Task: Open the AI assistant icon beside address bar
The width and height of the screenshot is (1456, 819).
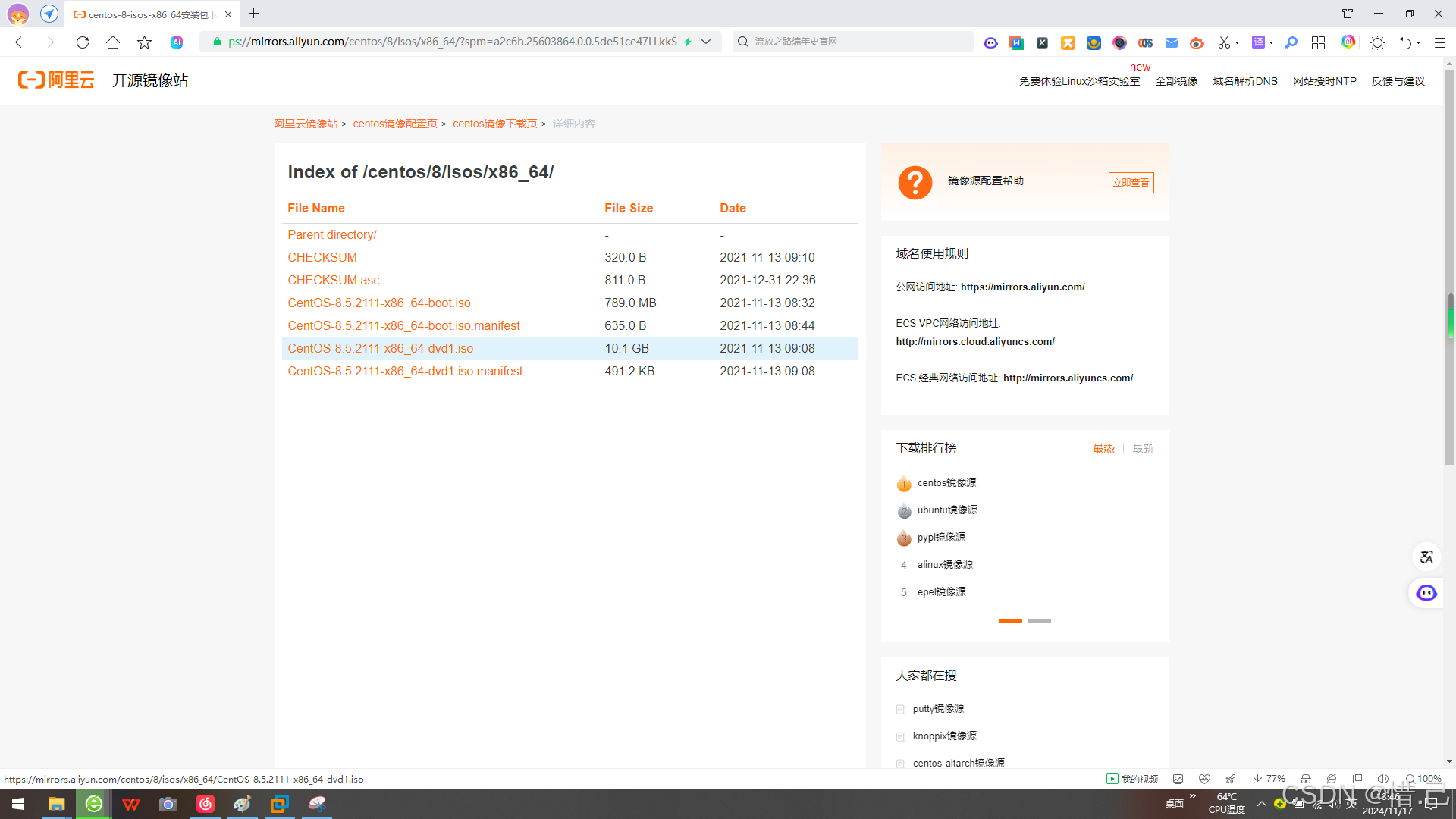Action: point(177,42)
